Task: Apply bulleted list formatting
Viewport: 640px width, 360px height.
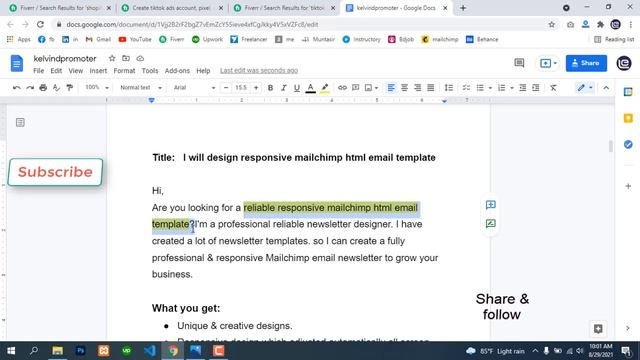Action: point(480,88)
